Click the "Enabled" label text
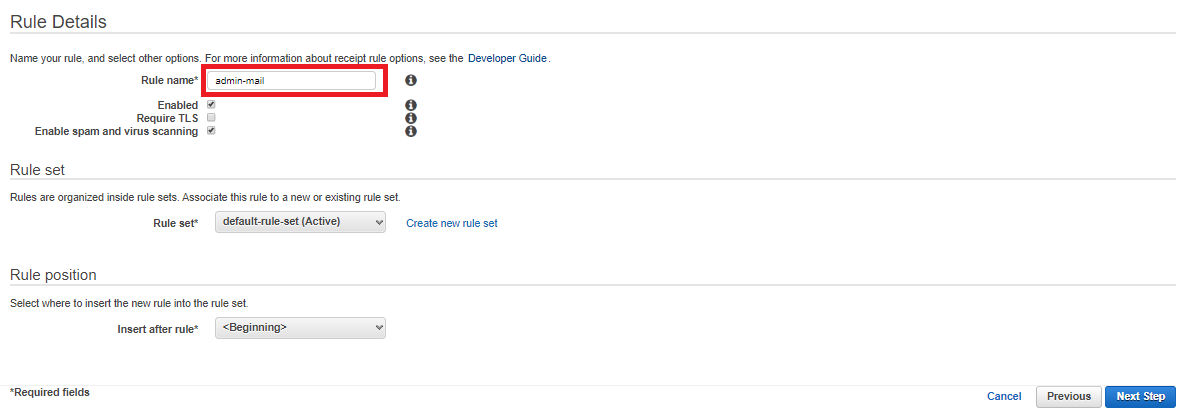 pyautogui.click(x=178, y=105)
